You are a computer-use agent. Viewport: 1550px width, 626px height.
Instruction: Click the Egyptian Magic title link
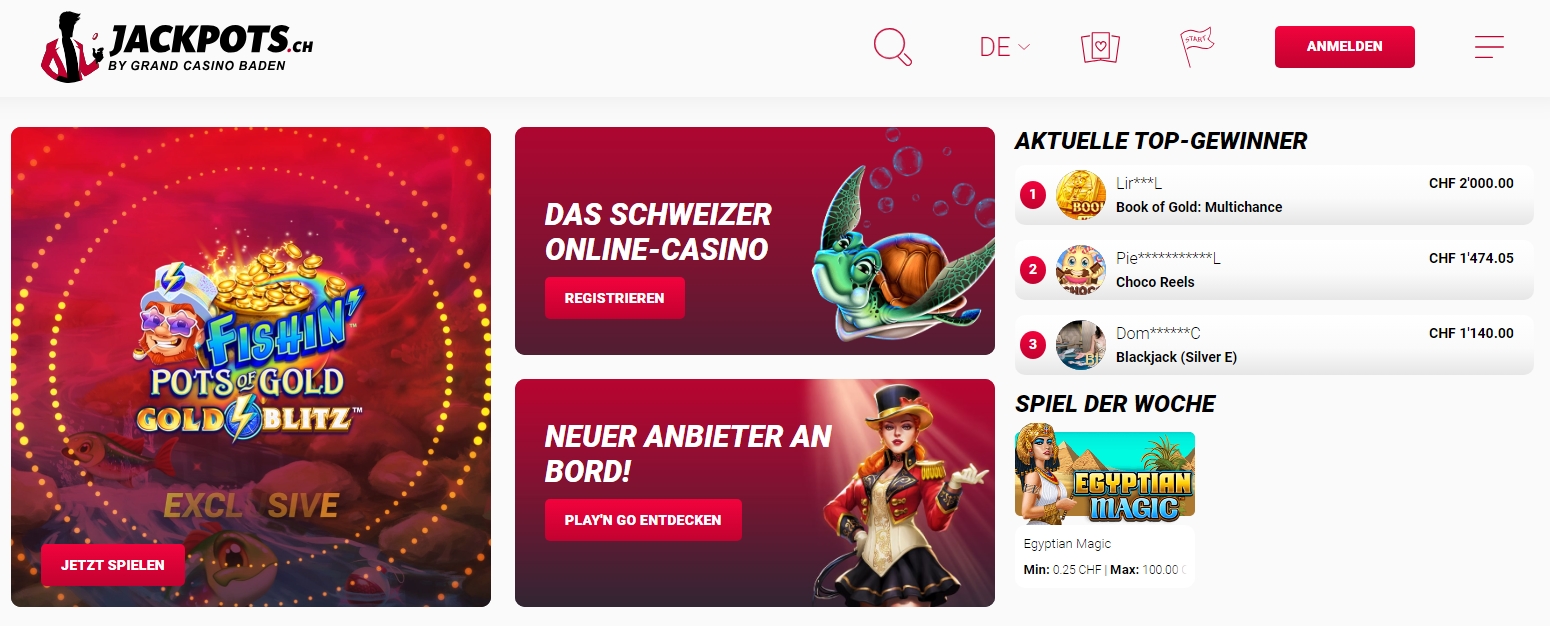(1067, 544)
